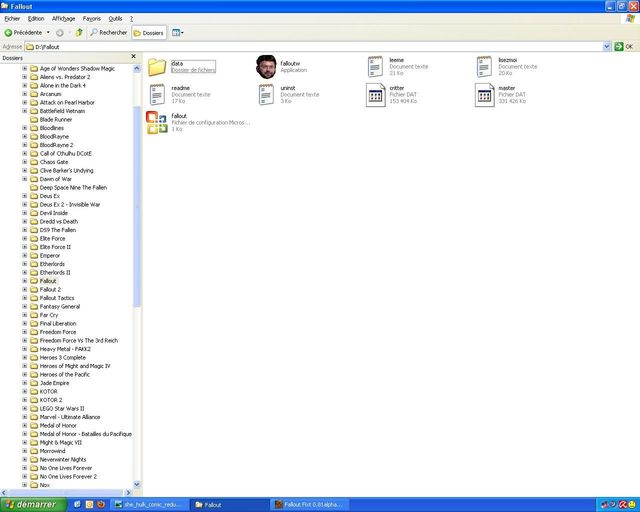Viewport: 640px width, 512px height.
Task: Open the Edition menu
Action: [x=36, y=19]
